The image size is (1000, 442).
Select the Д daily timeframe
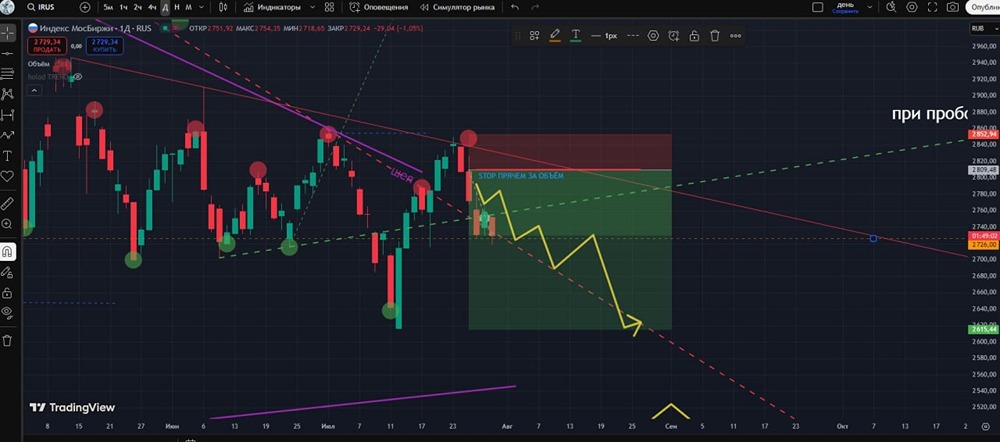pos(165,8)
